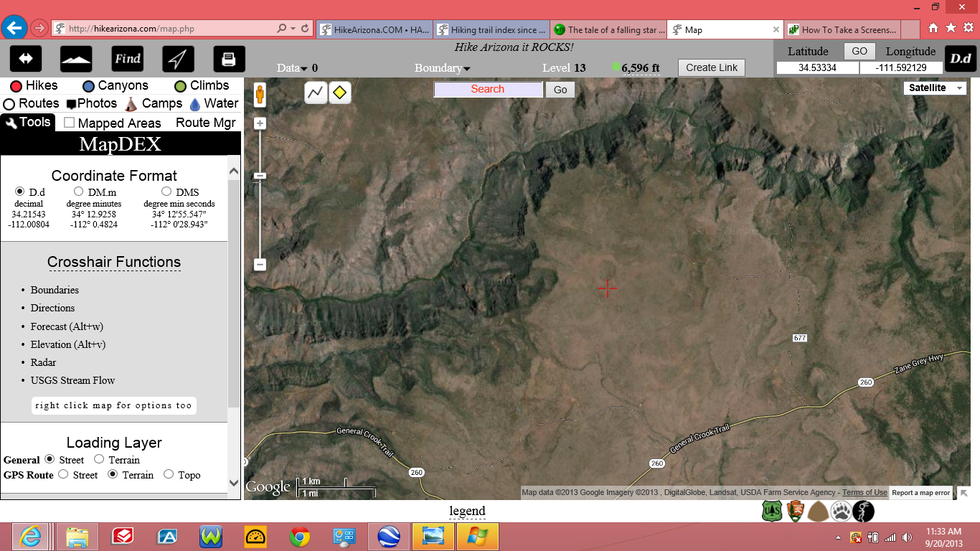Toggle sidebar with the double-arrow icon

point(26,59)
